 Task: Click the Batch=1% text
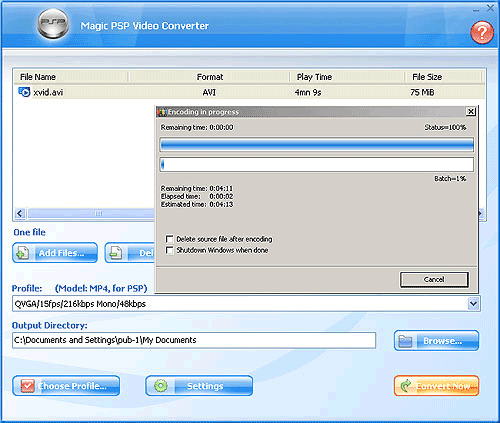(450, 179)
